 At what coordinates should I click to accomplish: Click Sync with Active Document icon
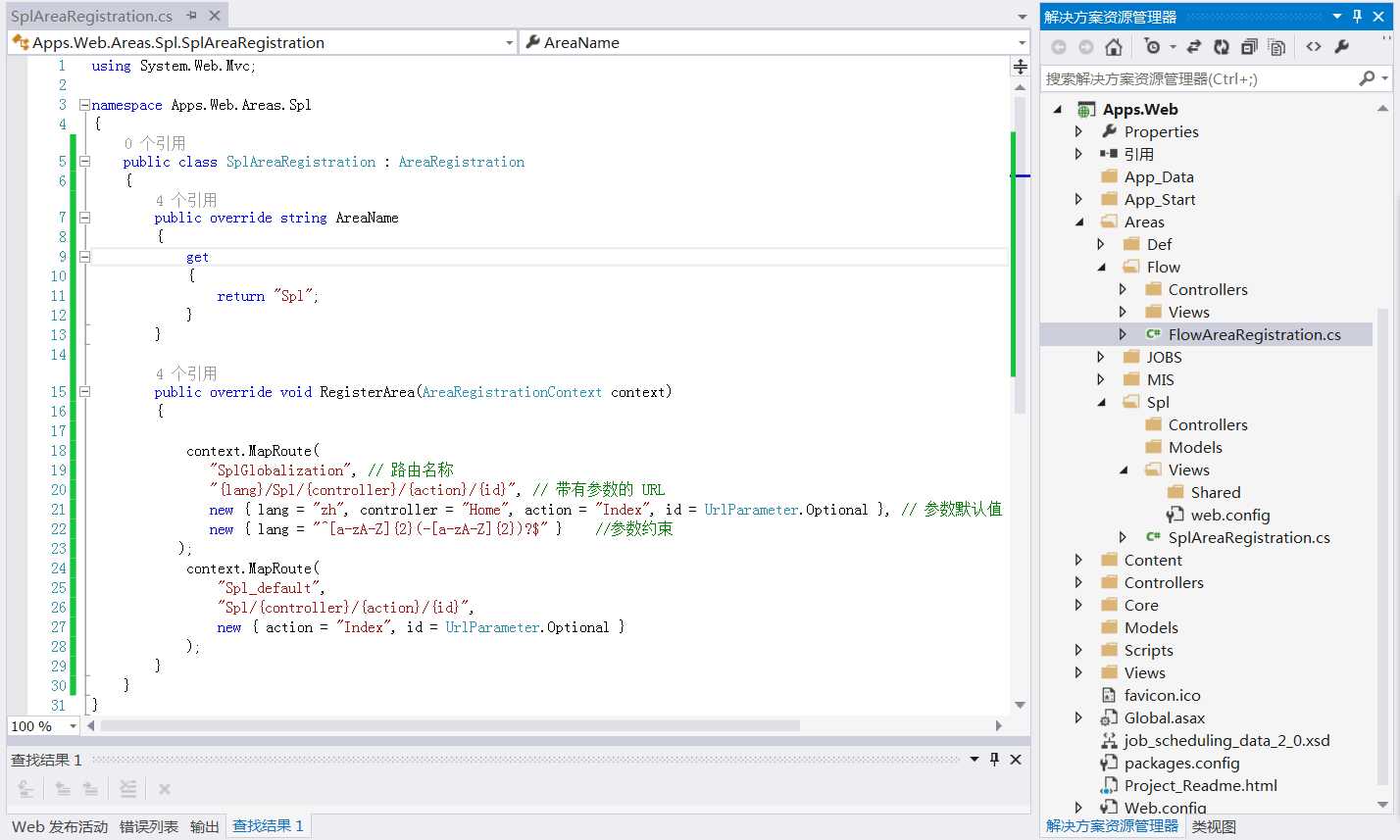coord(1194,47)
